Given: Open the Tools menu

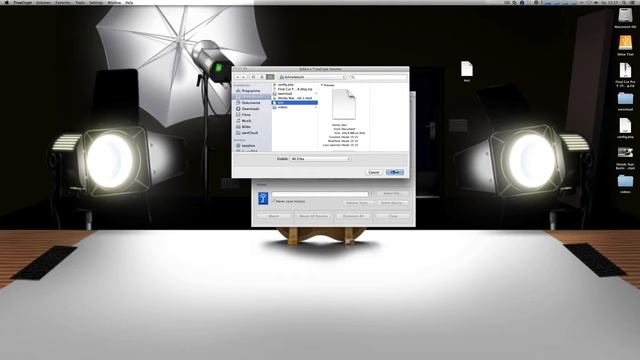Looking at the screenshot, I should coord(80,2).
